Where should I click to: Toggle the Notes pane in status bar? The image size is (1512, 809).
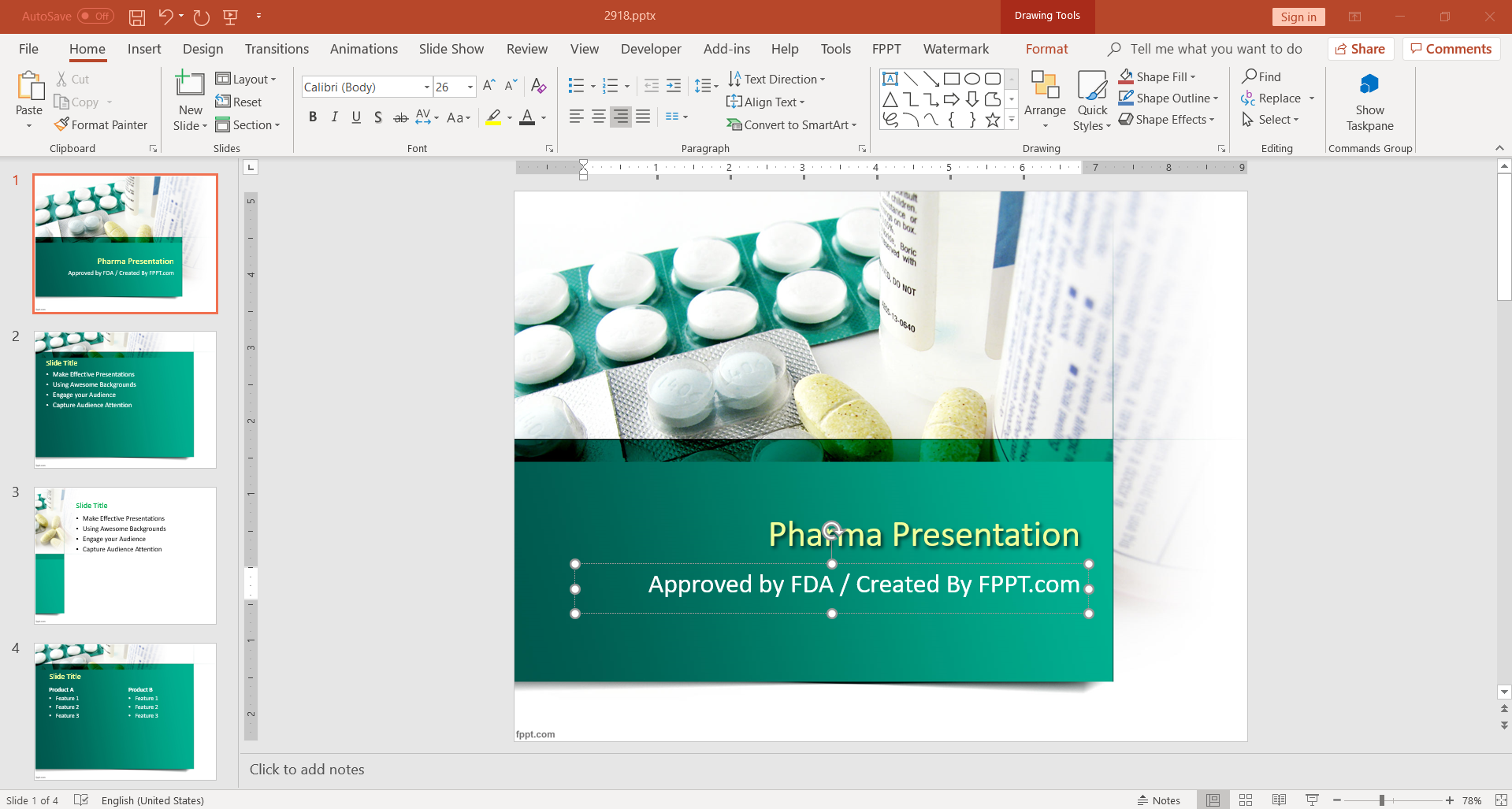[x=1158, y=800]
